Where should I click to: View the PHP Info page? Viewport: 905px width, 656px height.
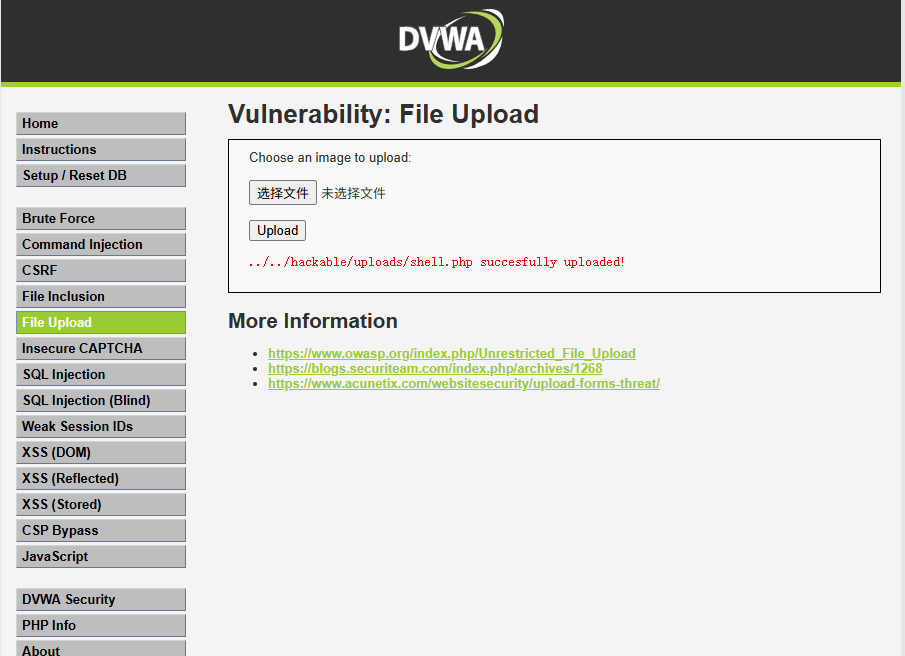point(100,625)
